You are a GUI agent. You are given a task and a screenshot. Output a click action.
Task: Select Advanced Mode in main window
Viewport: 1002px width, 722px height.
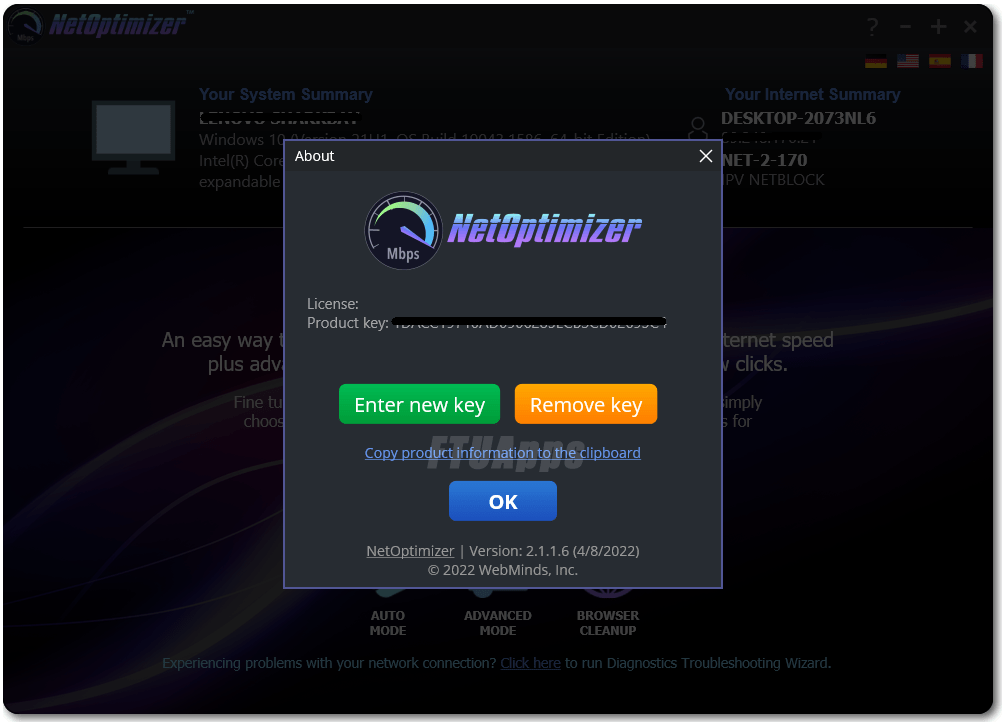pos(498,622)
